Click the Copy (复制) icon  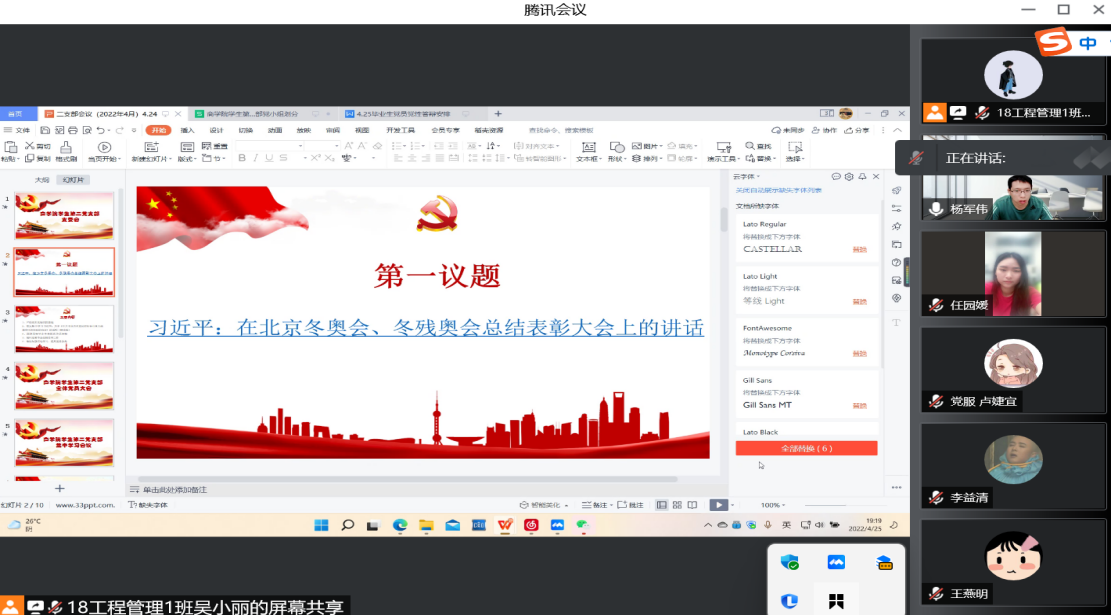[x=30, y=159]
